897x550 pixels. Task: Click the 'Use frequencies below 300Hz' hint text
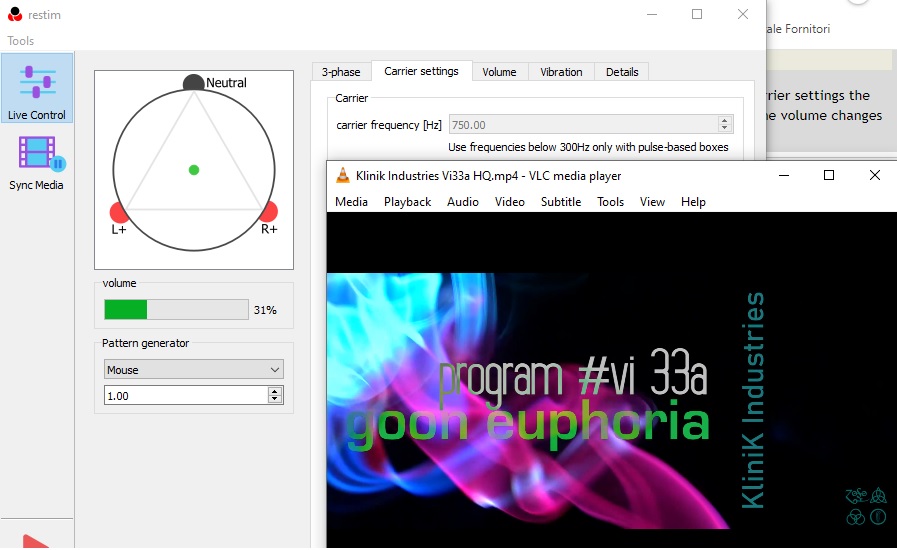coord(588,147)
